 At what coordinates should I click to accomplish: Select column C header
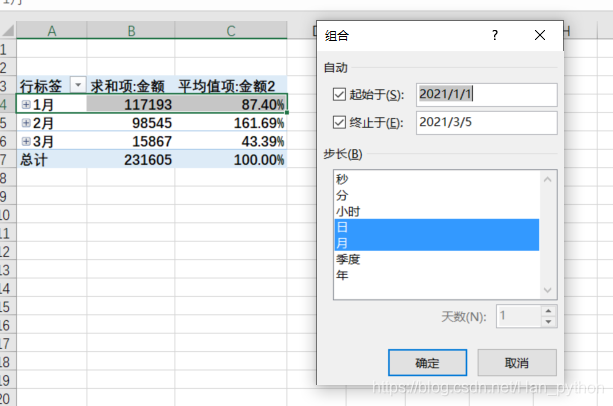pos(231,30)
